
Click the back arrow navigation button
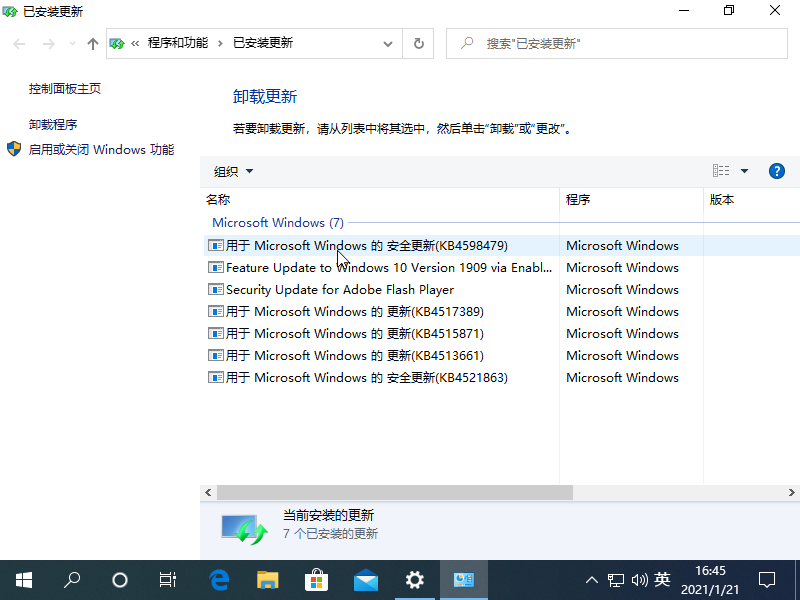pos(20,44)
